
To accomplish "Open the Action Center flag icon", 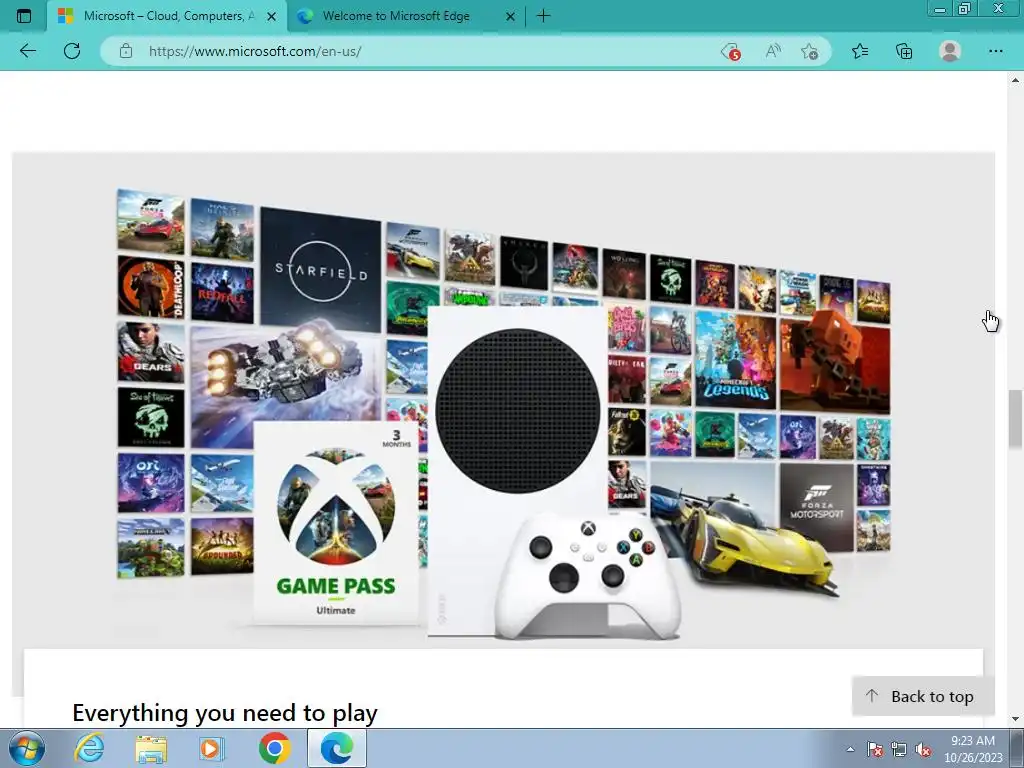I will tap(874, 749).
